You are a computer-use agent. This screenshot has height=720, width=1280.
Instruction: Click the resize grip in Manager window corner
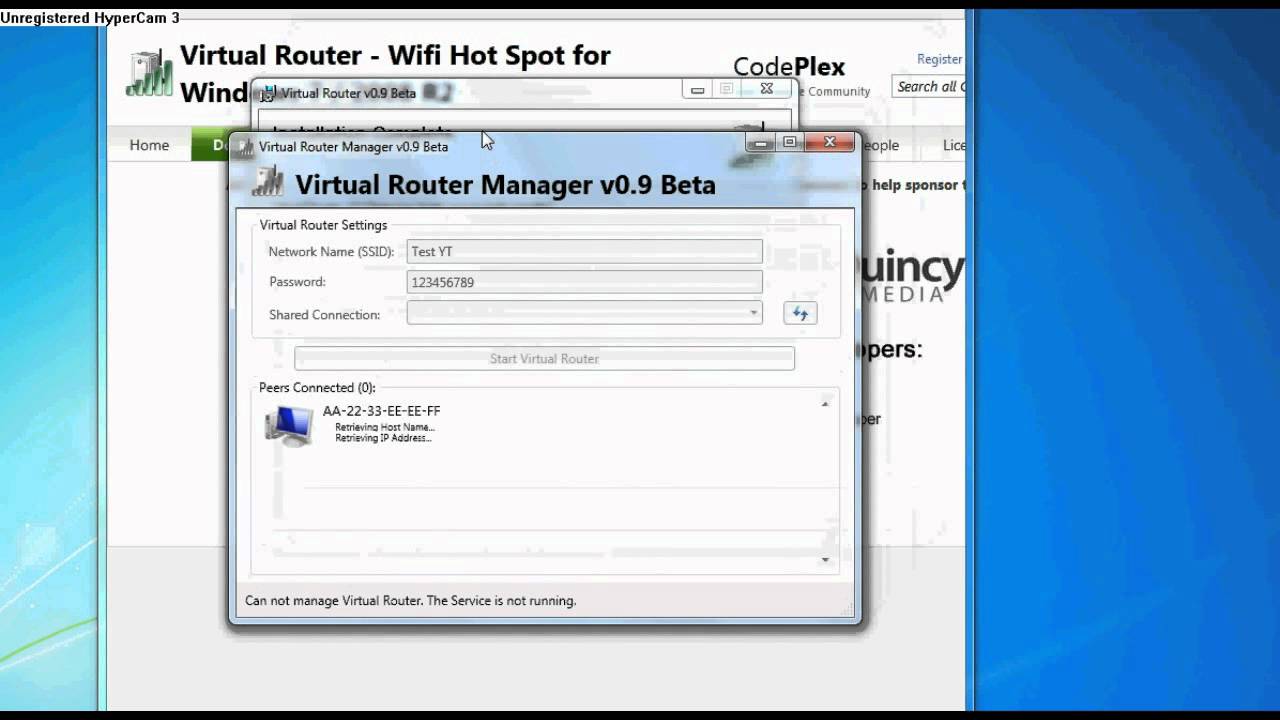849,611
